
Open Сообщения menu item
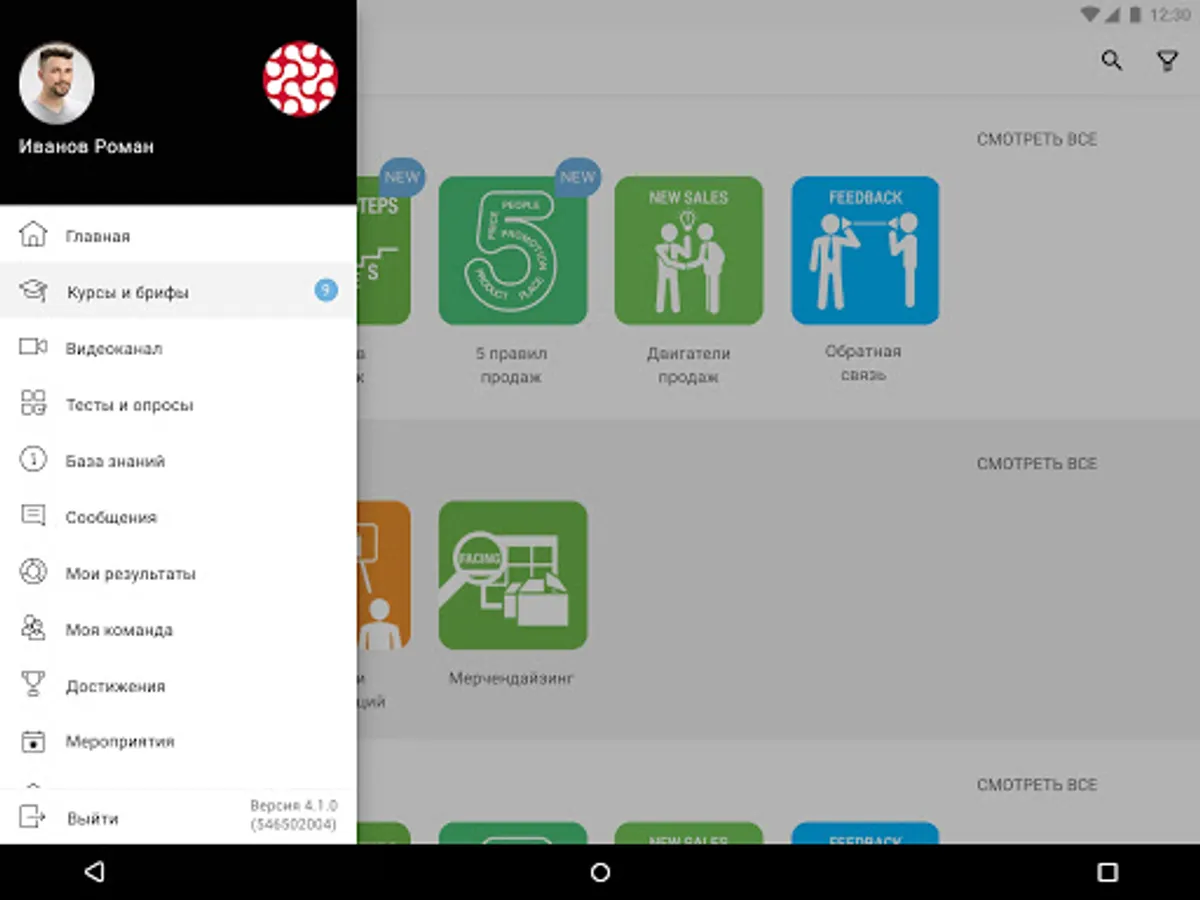pyautogui.click(x=178, y=517)
